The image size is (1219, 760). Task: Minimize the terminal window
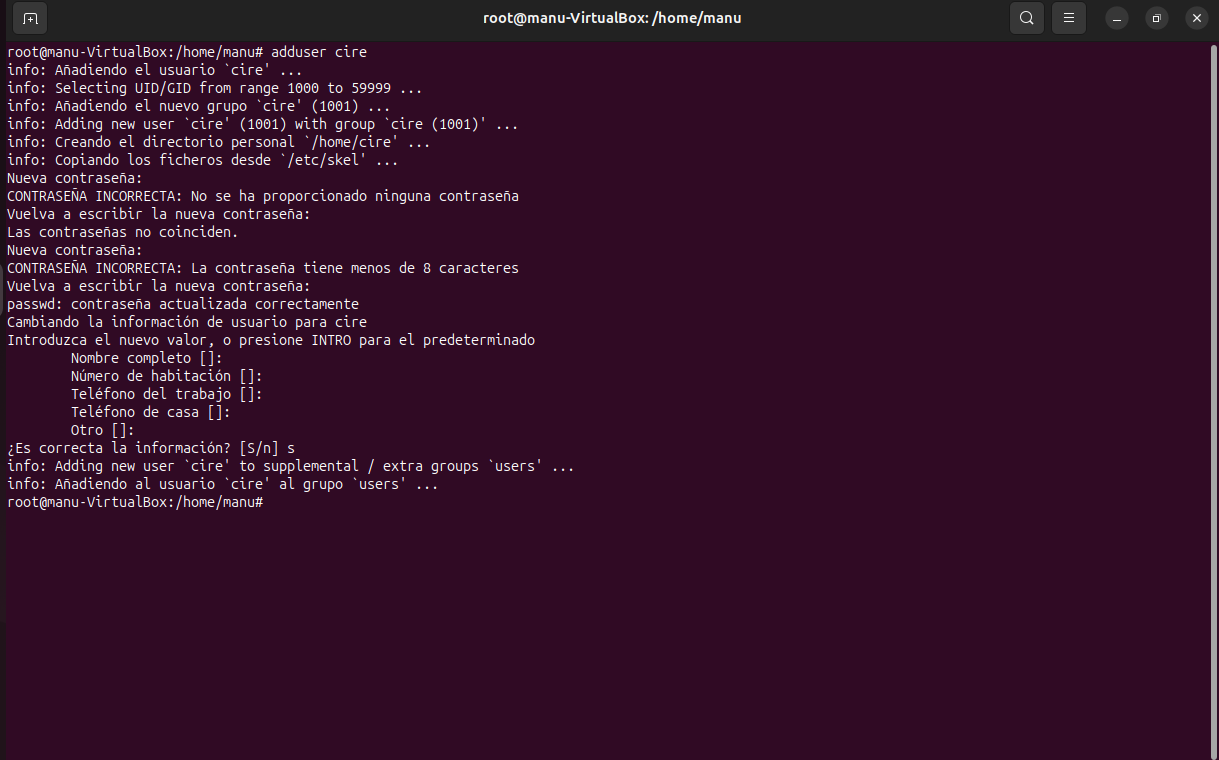point(1117,18)
